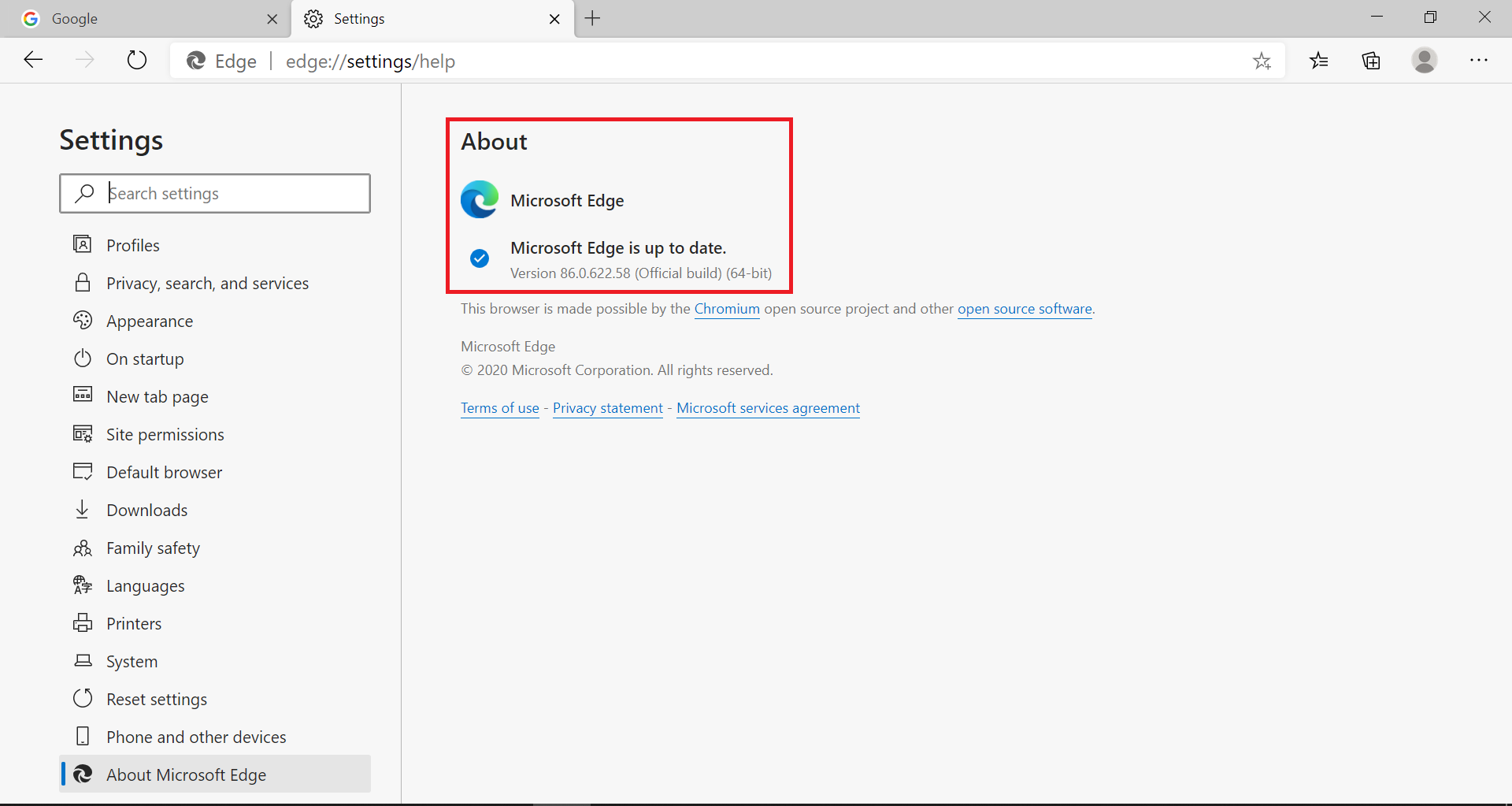Click the Google favicon on the tab

[31, 19]
